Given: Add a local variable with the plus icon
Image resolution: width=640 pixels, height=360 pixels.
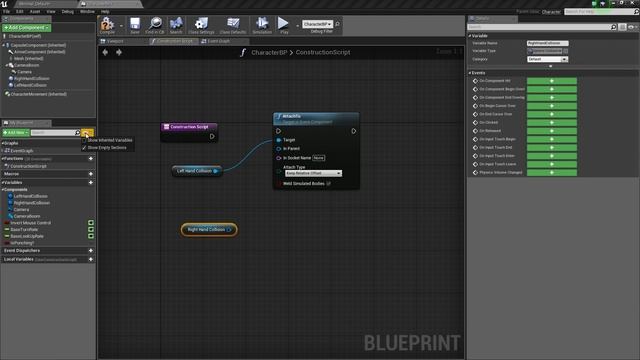Looking at the screenshot, I should tap(91, 259).
